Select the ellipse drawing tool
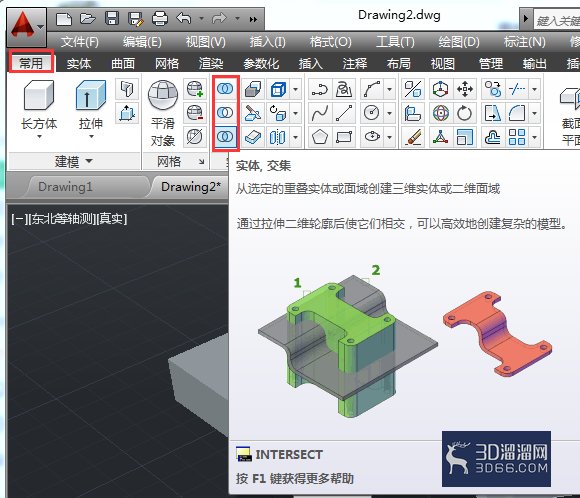The width and height of the screenshot is (580, 498). tap(372, 137)
